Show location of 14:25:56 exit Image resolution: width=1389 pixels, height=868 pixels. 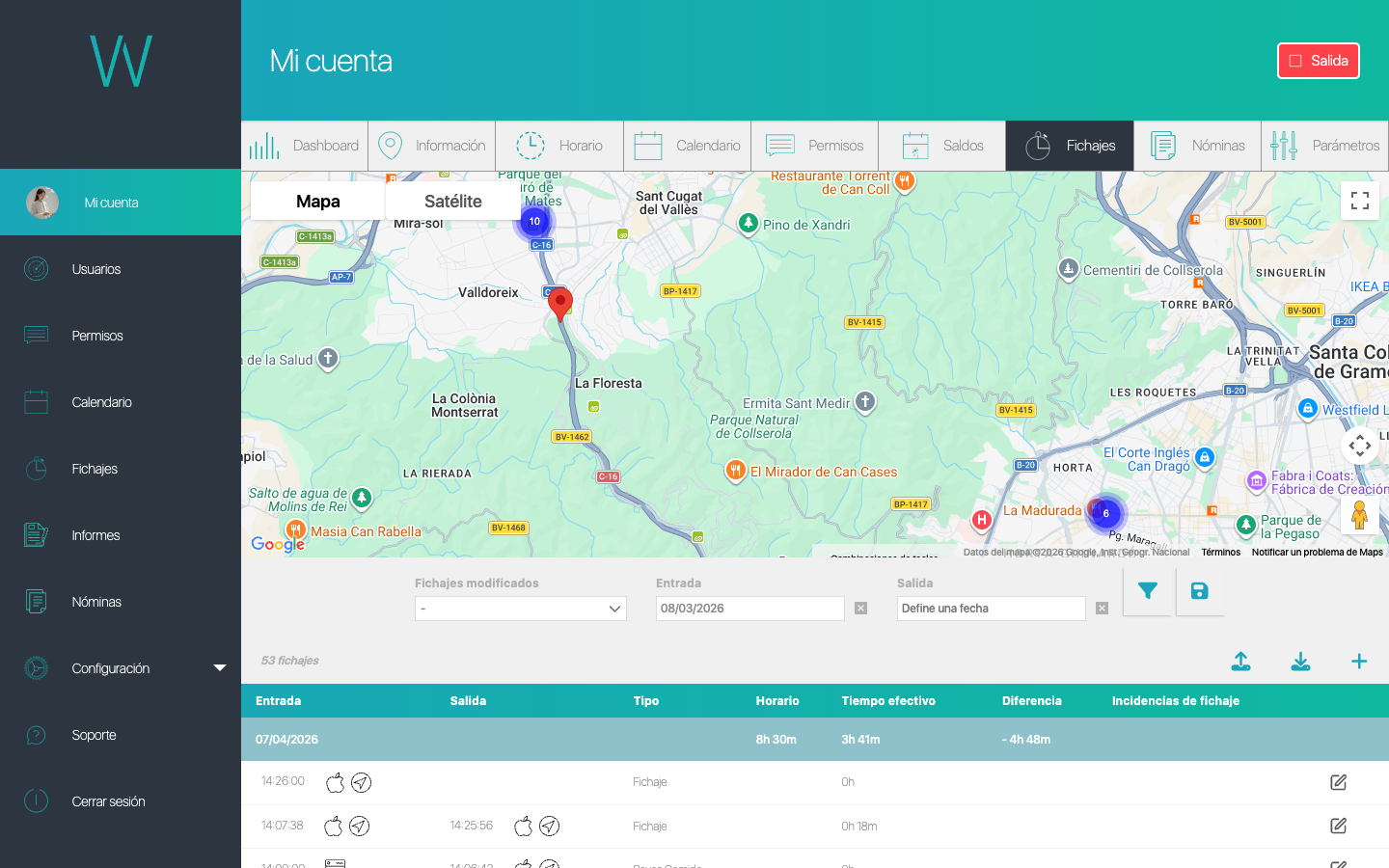[549, 826]
